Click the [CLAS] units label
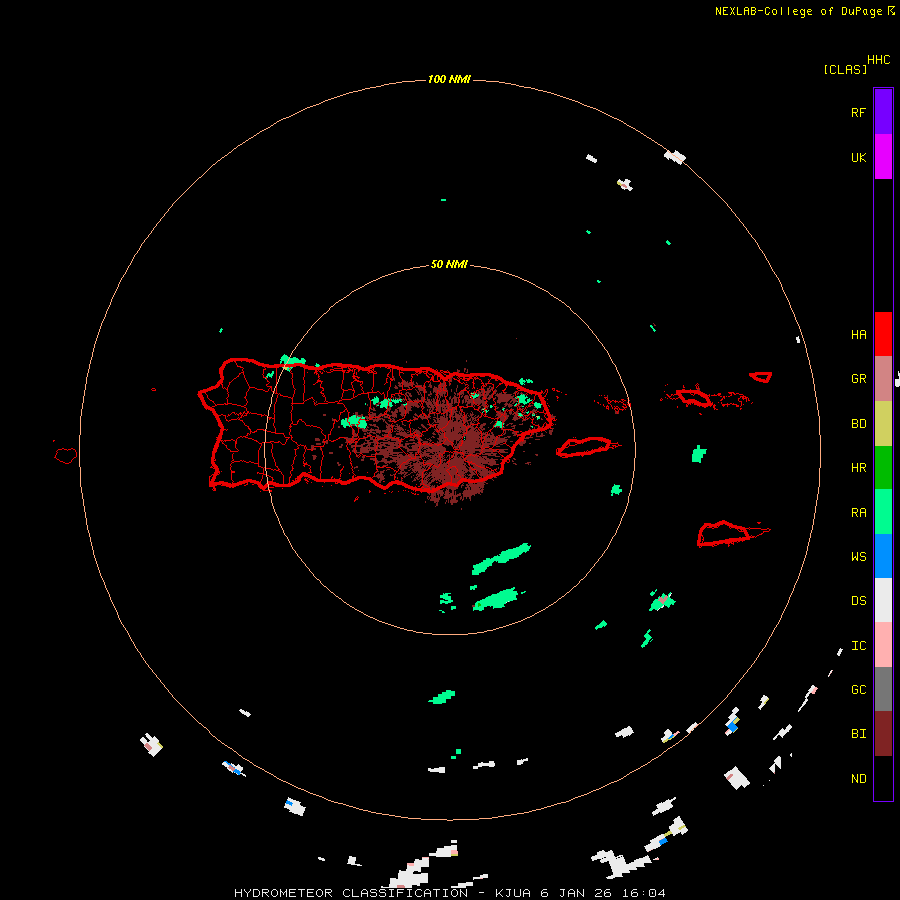Image resolution: width=900 pixels, height=900 pixels. point(845,69)
